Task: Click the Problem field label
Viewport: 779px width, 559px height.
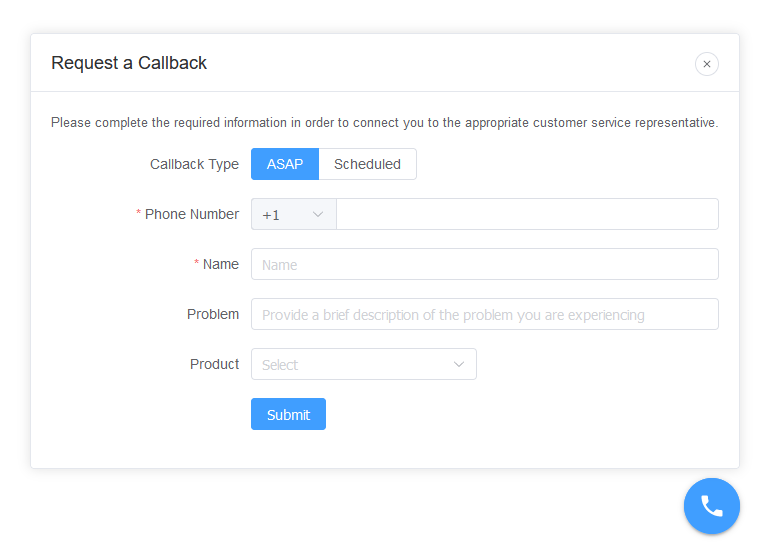Action: click(213, 314)
